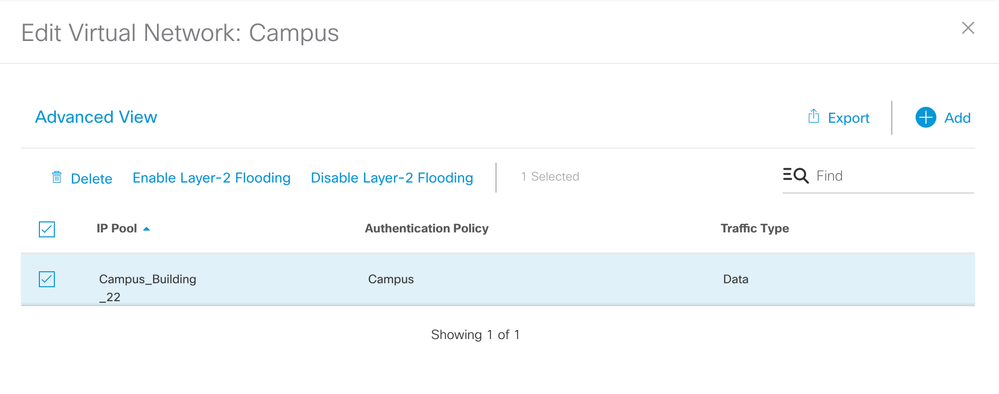This screenshot has width=999, height=394.
Task: Select the Campus_Building_22 pool name cell
Action: pos(148,288)
